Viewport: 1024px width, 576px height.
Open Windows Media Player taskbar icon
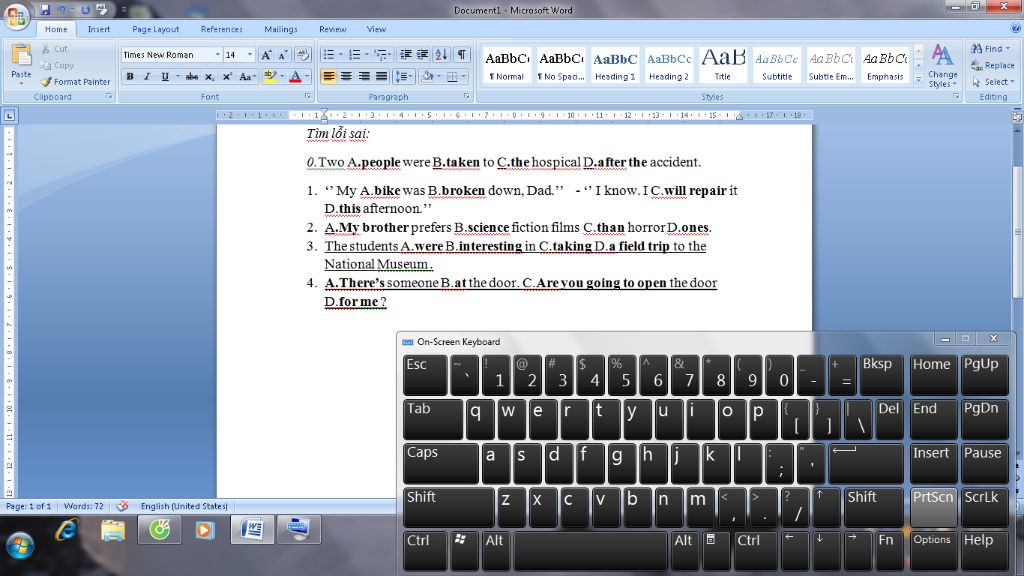tap(204, 530)
